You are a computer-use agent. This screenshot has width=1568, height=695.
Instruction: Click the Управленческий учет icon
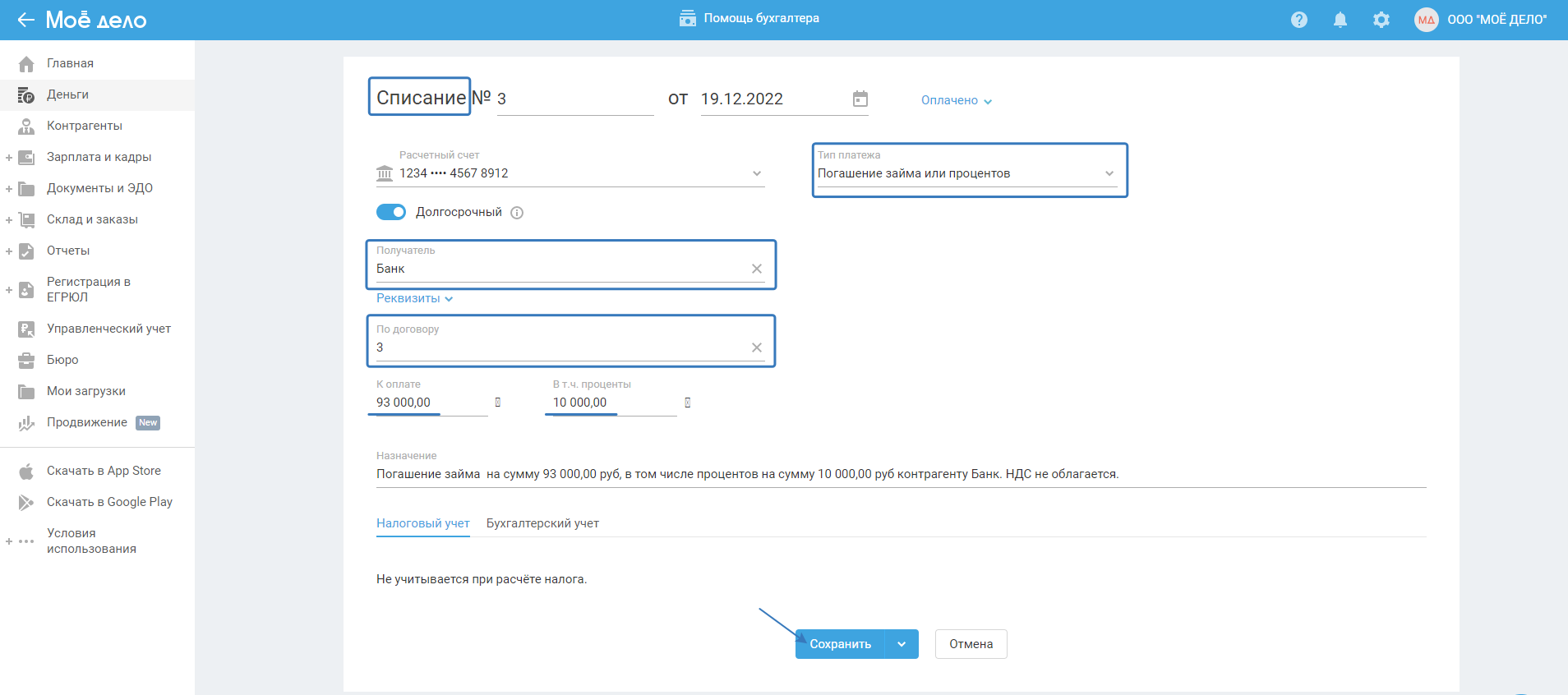pyautogui.click(x=26, y=329)
